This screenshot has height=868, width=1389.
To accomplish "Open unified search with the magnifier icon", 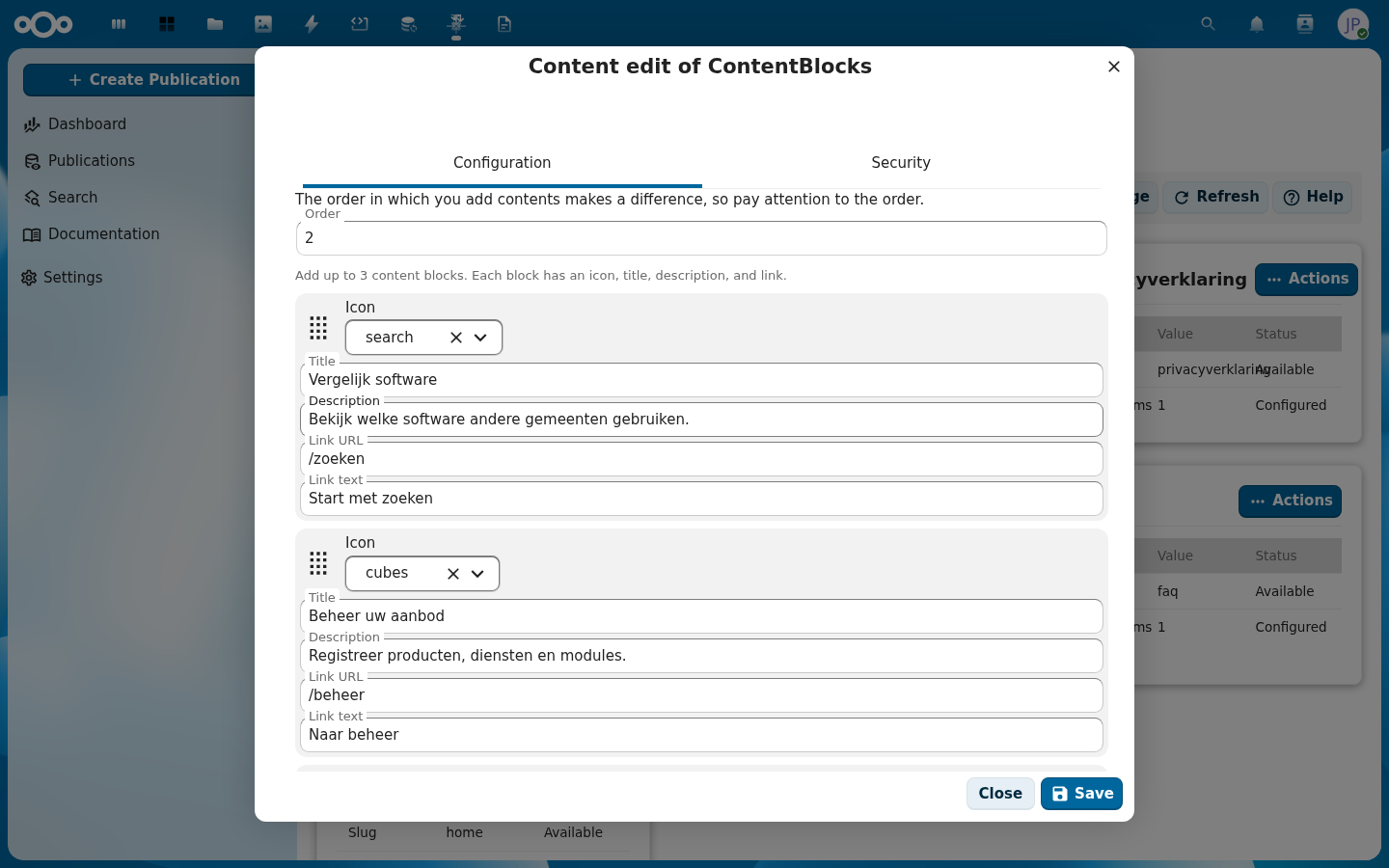I will point(1208,24).
